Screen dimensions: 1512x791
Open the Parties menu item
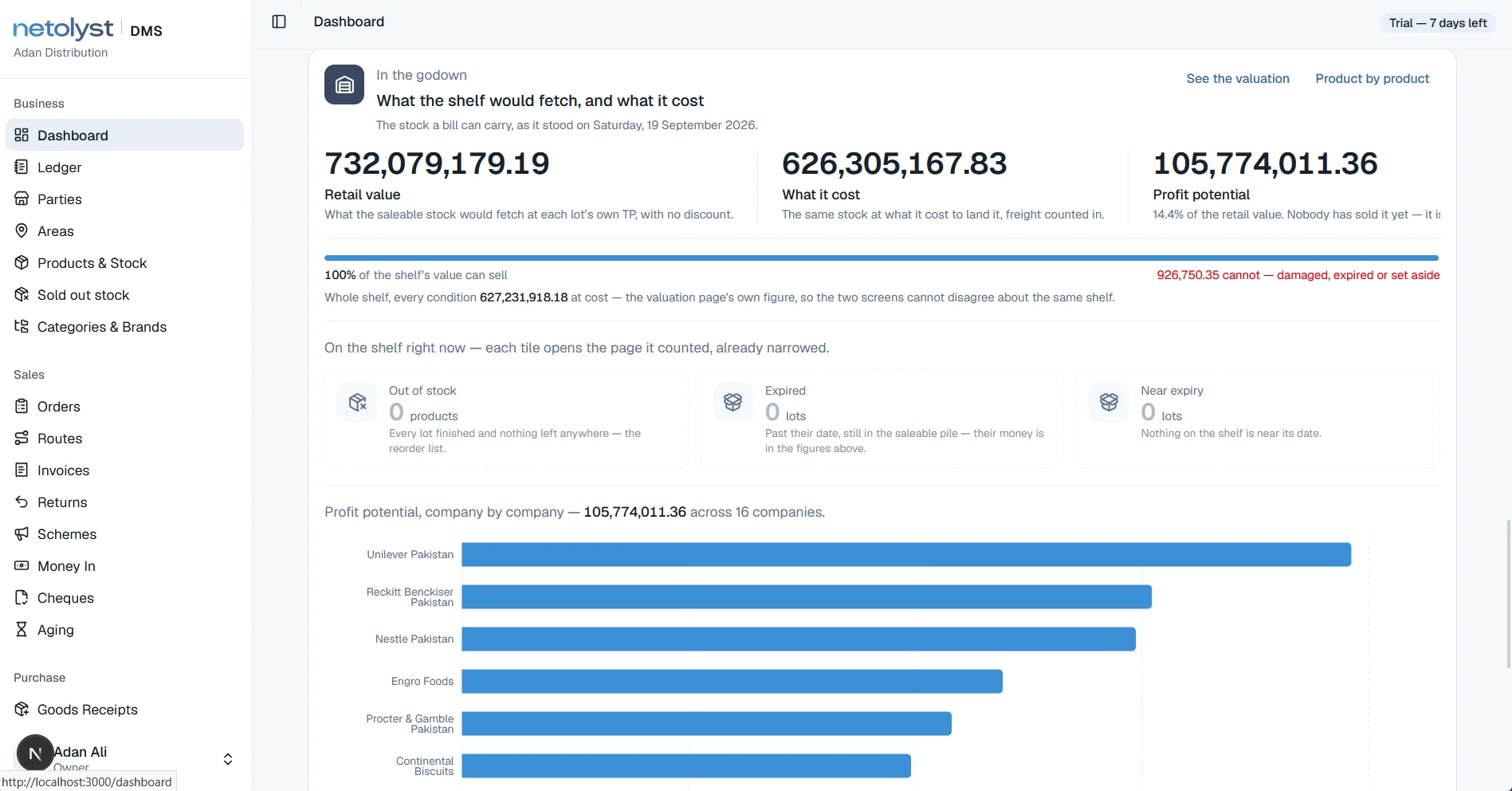pyautogui.click(x=124, y=199)
